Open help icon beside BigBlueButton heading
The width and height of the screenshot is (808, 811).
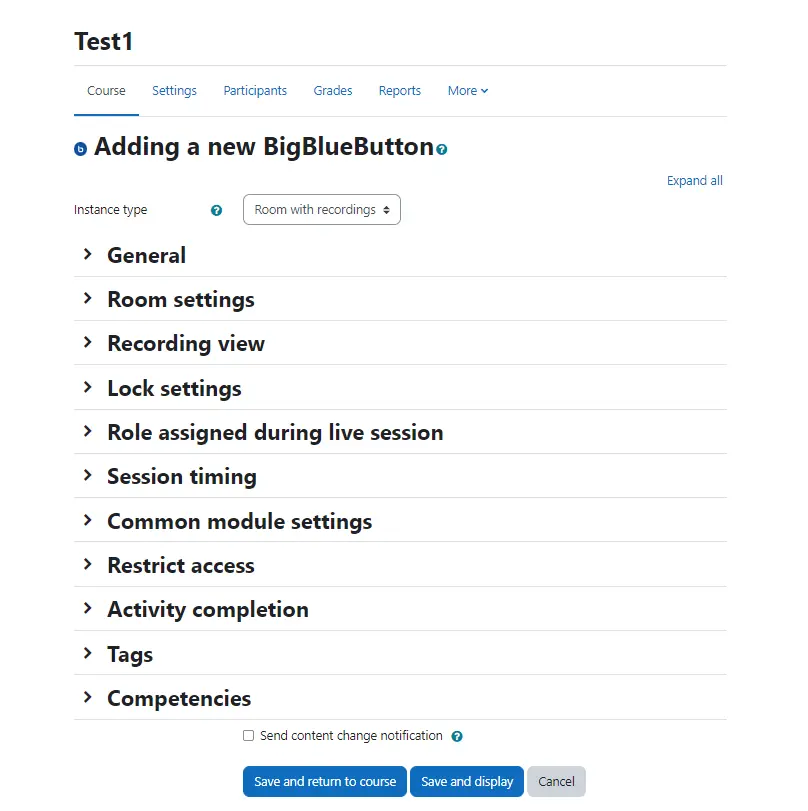coord(442,150)
